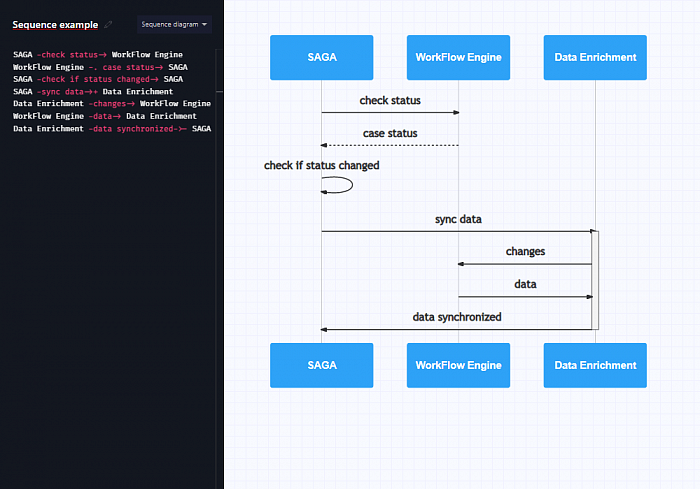Place cursor in first code line SAGA check status
Screen dimensions: 700x489
[98, 54]
